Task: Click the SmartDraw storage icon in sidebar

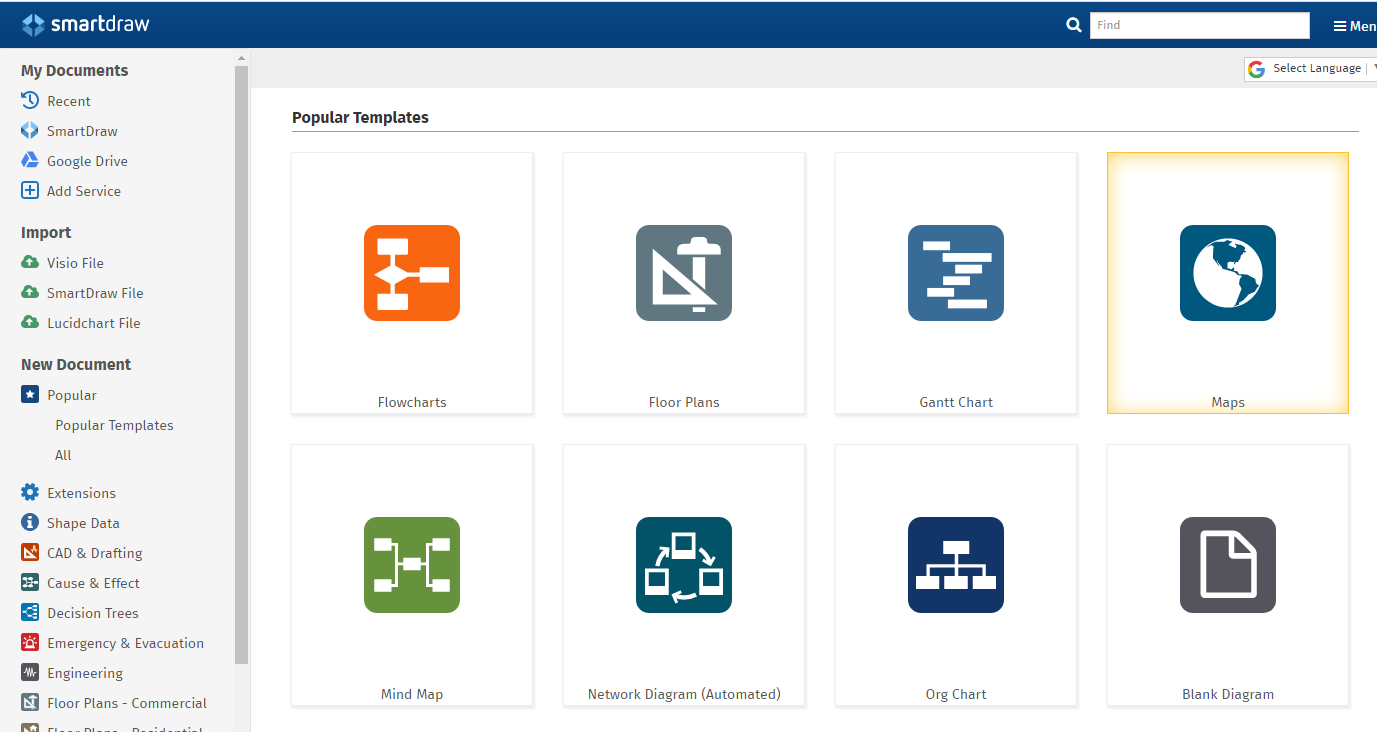Action: [x=30, y=130]
